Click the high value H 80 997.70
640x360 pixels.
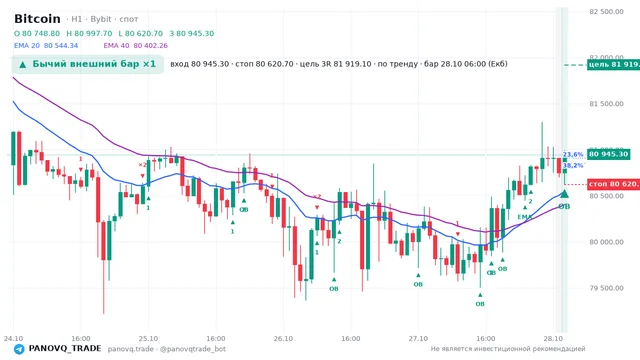89,33
